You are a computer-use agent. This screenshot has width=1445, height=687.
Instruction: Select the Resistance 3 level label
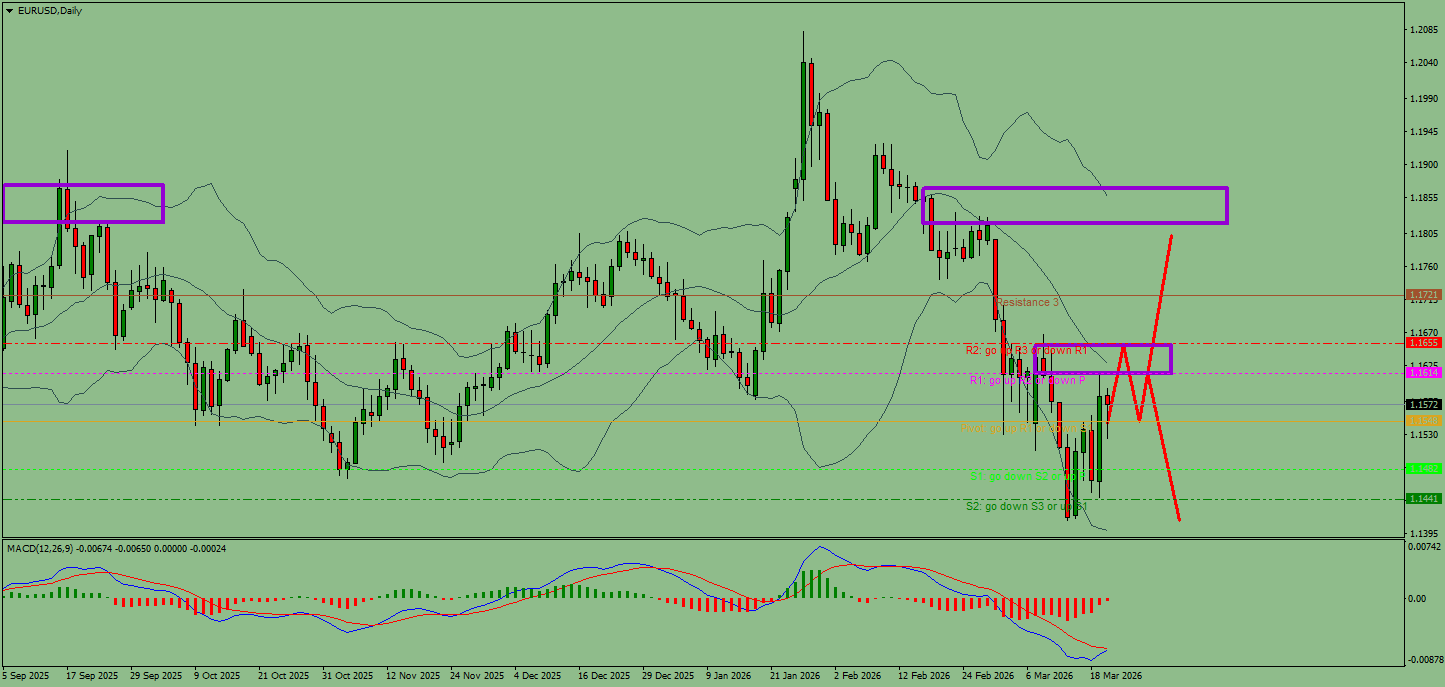[1027, 302]
